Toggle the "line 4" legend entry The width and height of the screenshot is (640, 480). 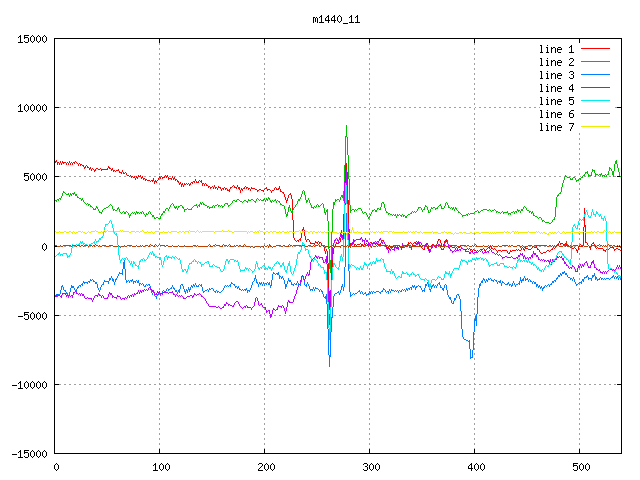(x=557, y=88)
